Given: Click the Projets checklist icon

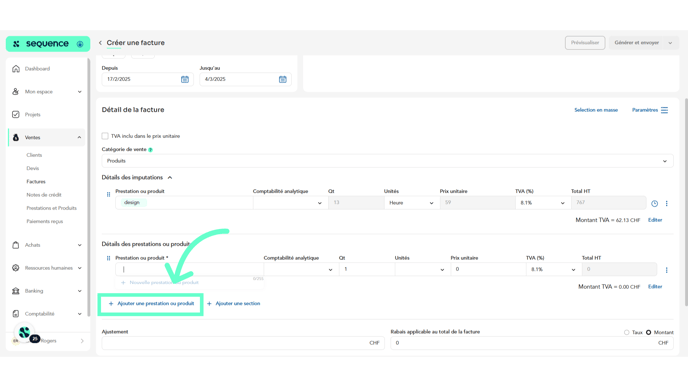Looking at the screenshot, I should coord(16,115).
